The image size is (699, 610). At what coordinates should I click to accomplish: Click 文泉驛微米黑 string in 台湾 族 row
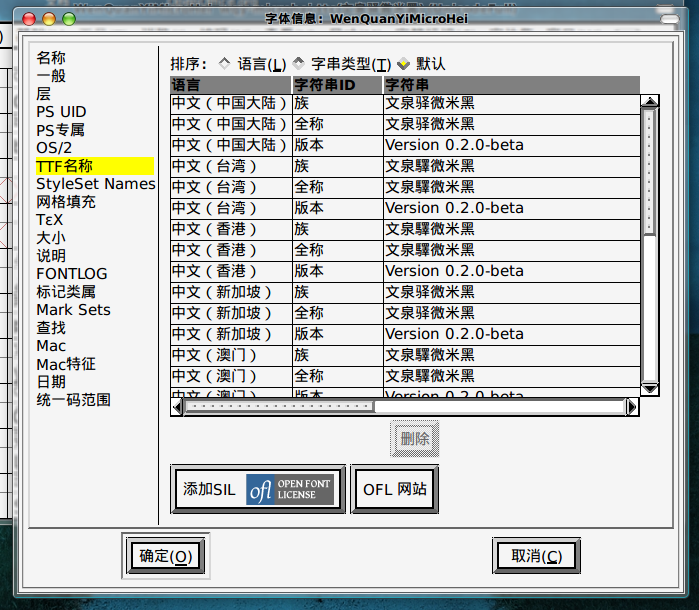click(x=512, y=166)
